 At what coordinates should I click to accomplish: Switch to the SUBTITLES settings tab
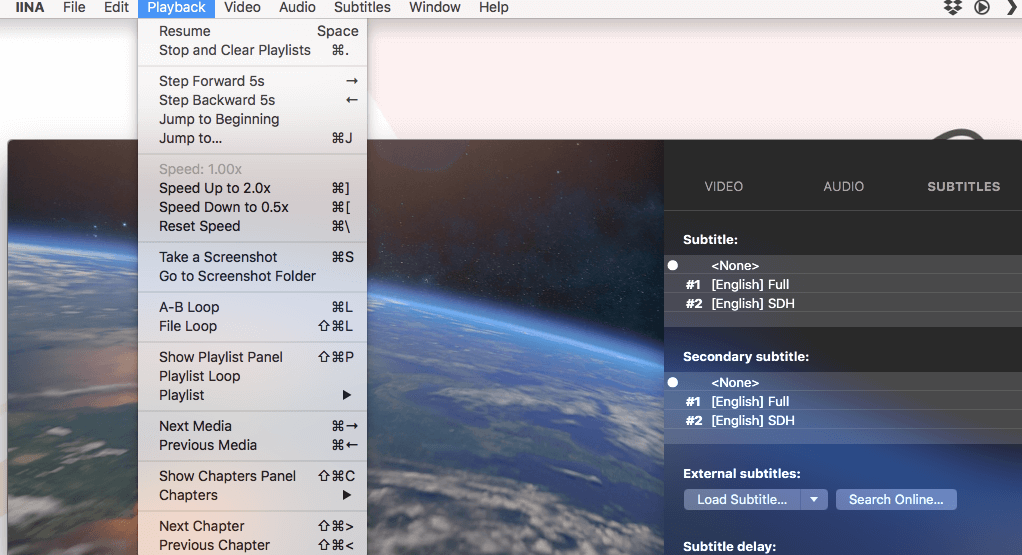pos(963,187)
